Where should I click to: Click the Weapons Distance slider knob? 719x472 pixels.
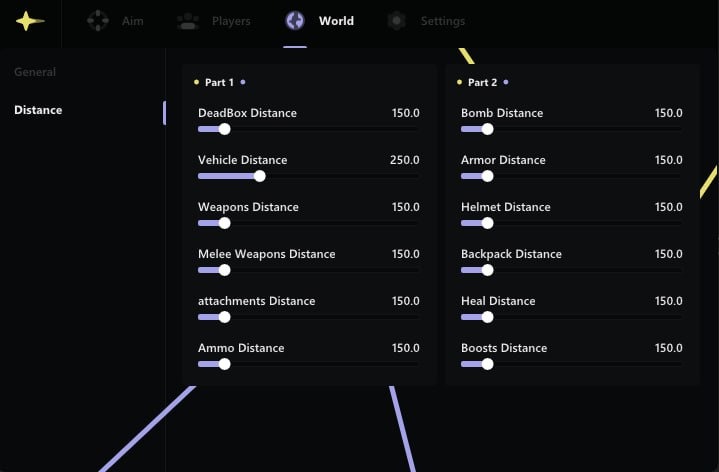click(x=224, y=223)
